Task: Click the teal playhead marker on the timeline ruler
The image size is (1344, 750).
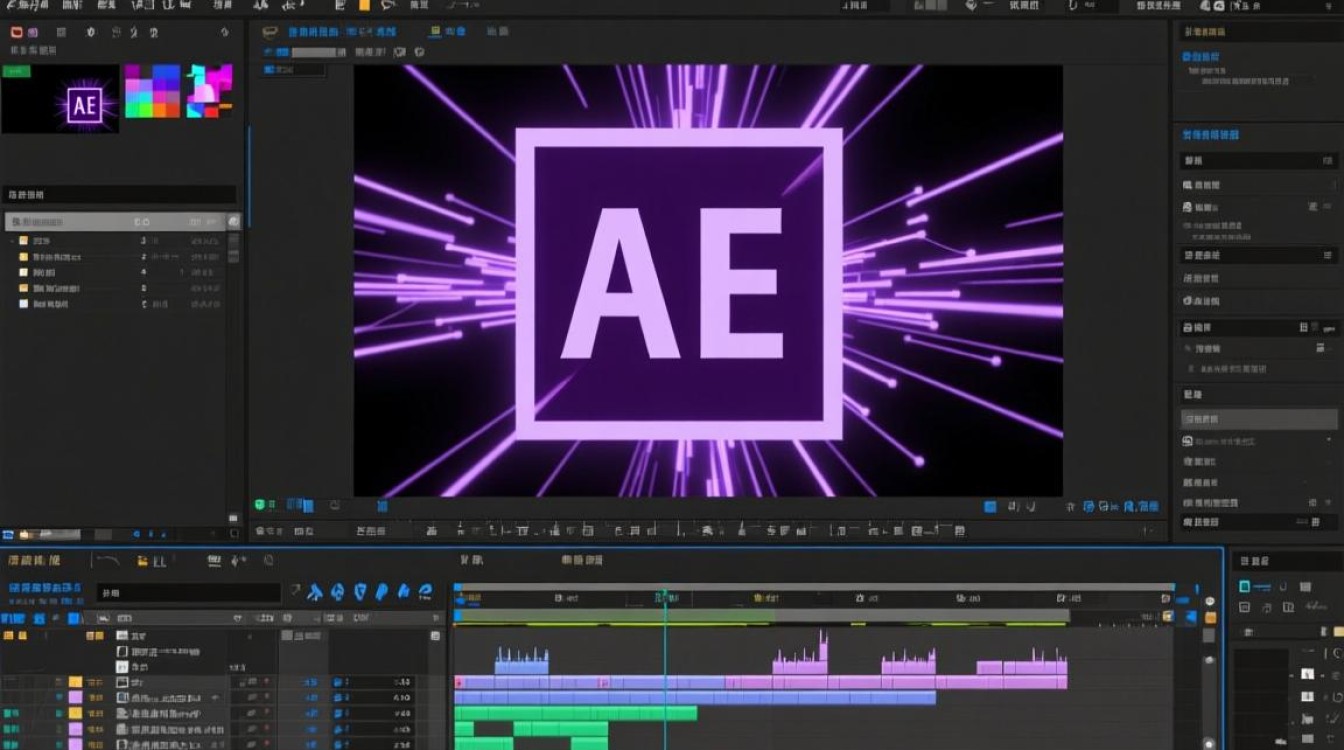Action: tap(664, 597)
